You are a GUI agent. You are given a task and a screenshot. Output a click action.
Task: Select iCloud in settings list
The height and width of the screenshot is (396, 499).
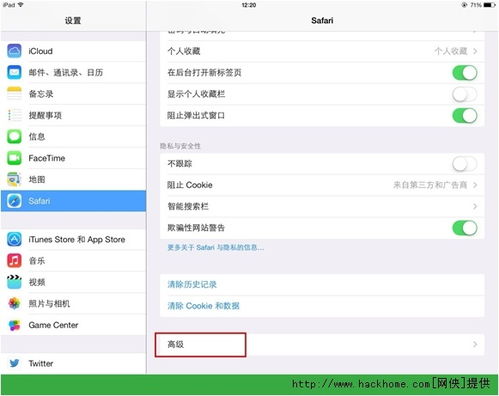click(73, 51)
